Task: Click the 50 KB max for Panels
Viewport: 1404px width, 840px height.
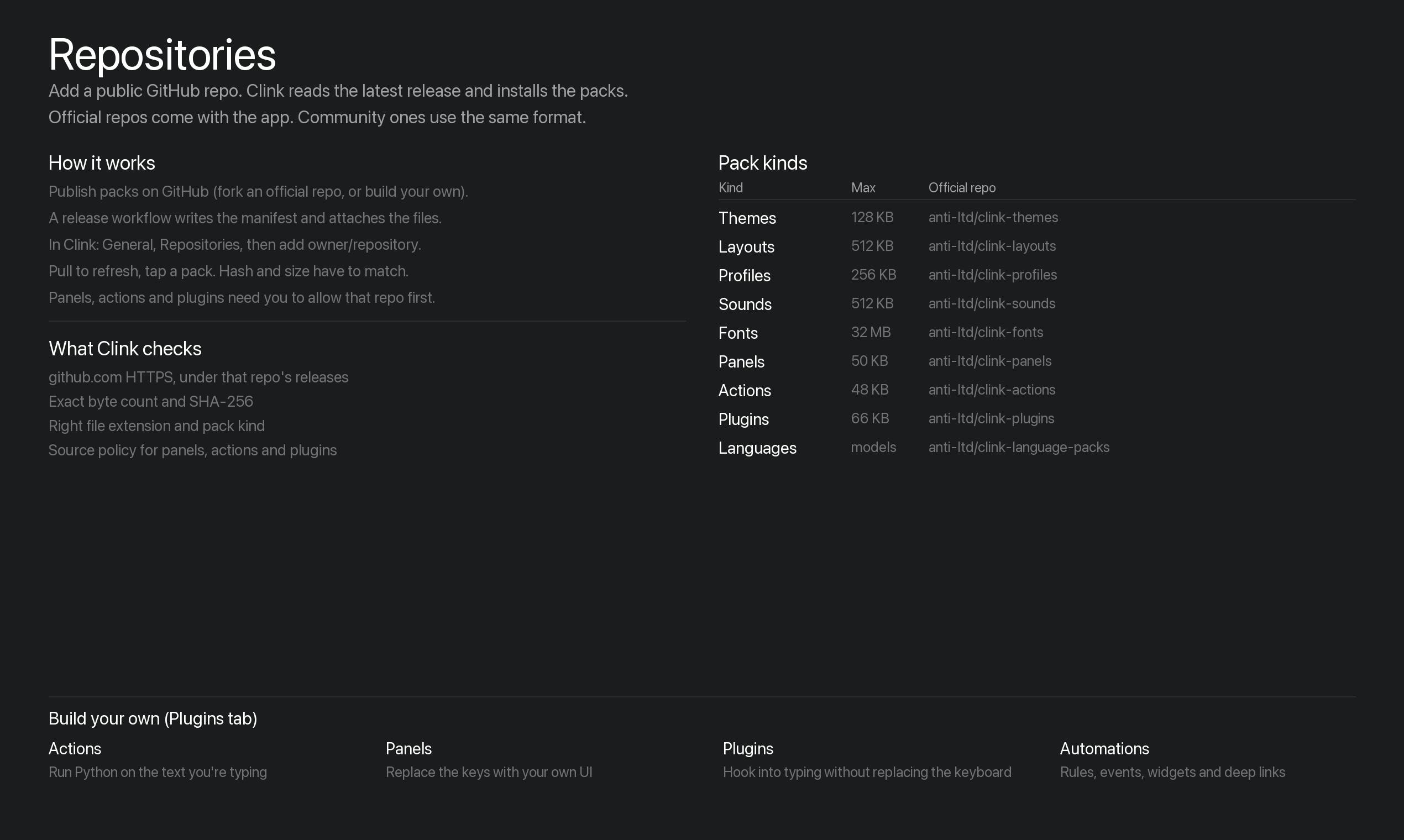Action: pyautogui.click(x=869, y=361)
